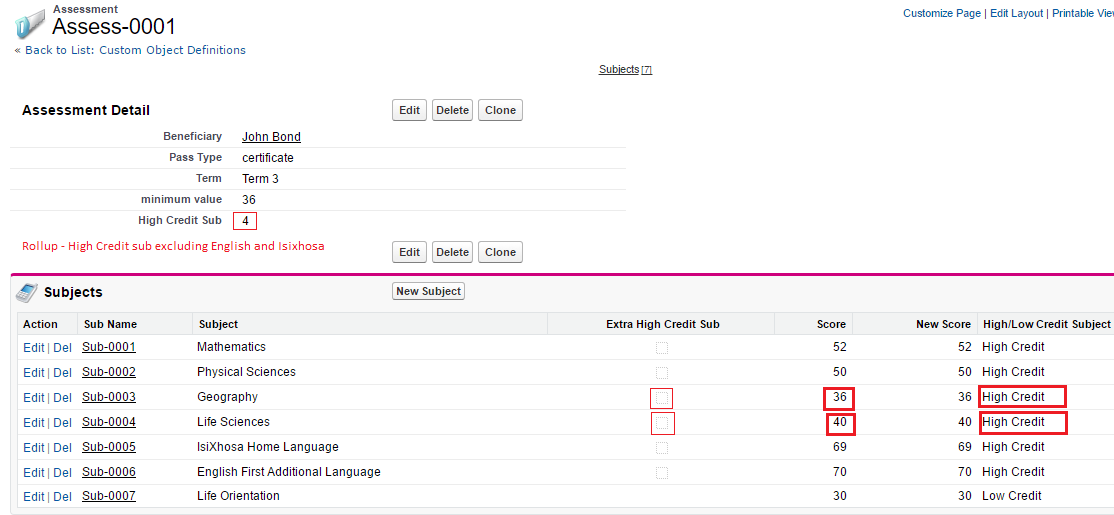Viewport: 1114px width, 515px height.
Task: Open Sub-0006 record
Action: (x=109, y=472)
